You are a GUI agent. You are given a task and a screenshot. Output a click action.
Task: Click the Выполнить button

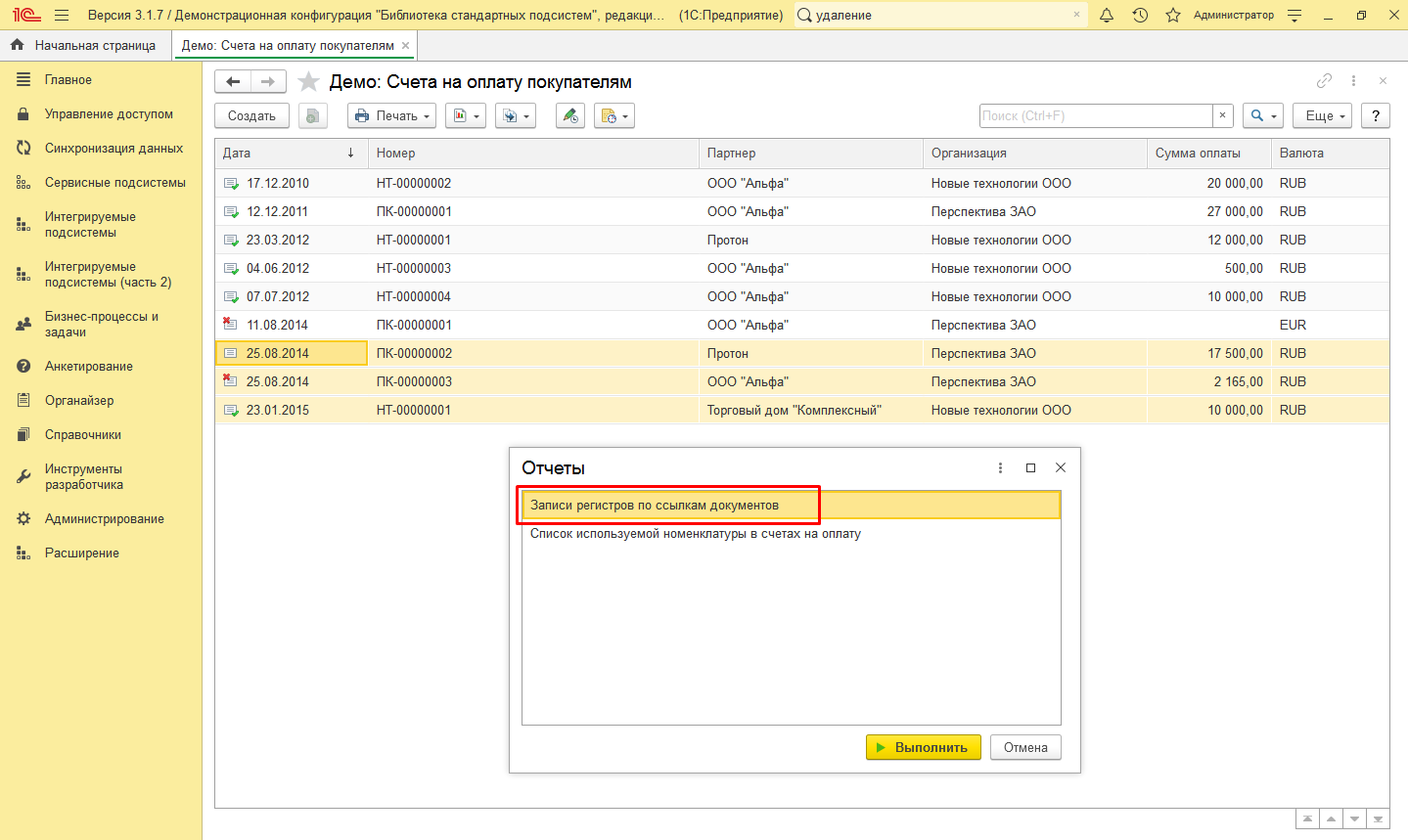[x=923, y=747]
